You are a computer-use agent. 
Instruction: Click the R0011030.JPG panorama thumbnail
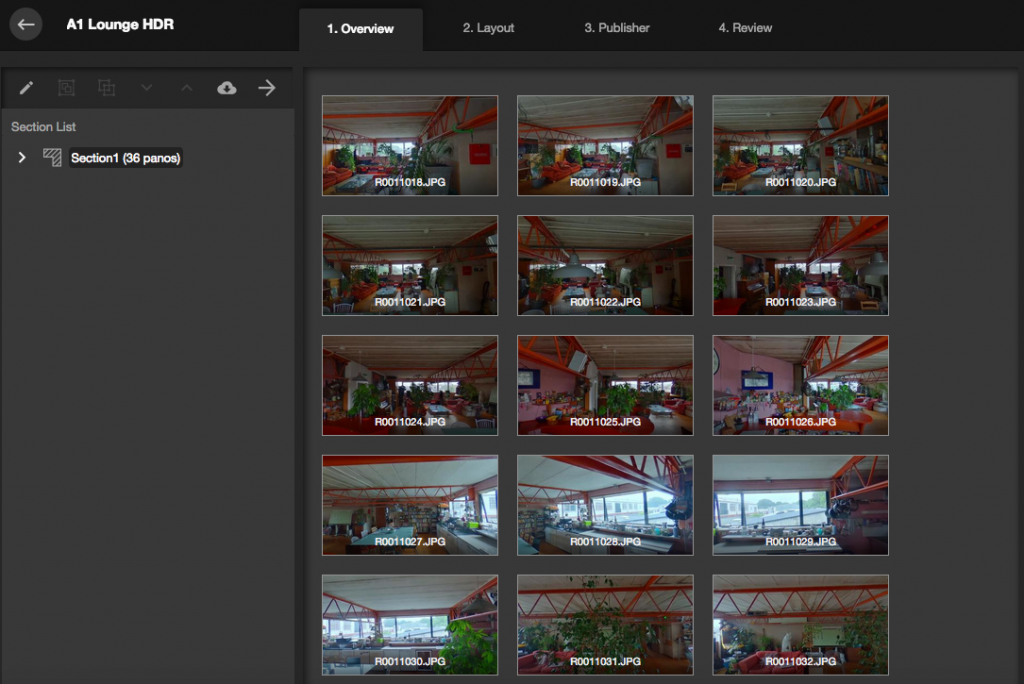point(410,625)
